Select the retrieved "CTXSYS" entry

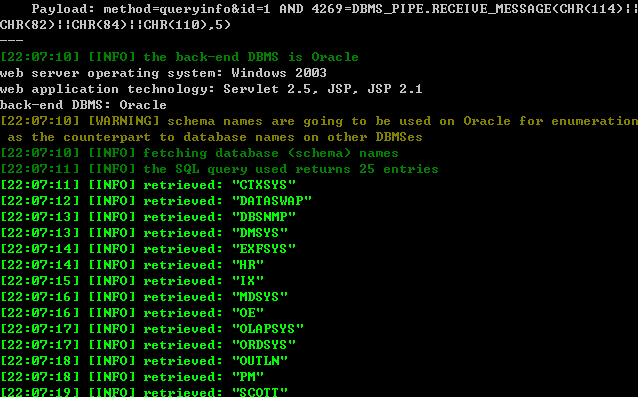pos(148,185)
